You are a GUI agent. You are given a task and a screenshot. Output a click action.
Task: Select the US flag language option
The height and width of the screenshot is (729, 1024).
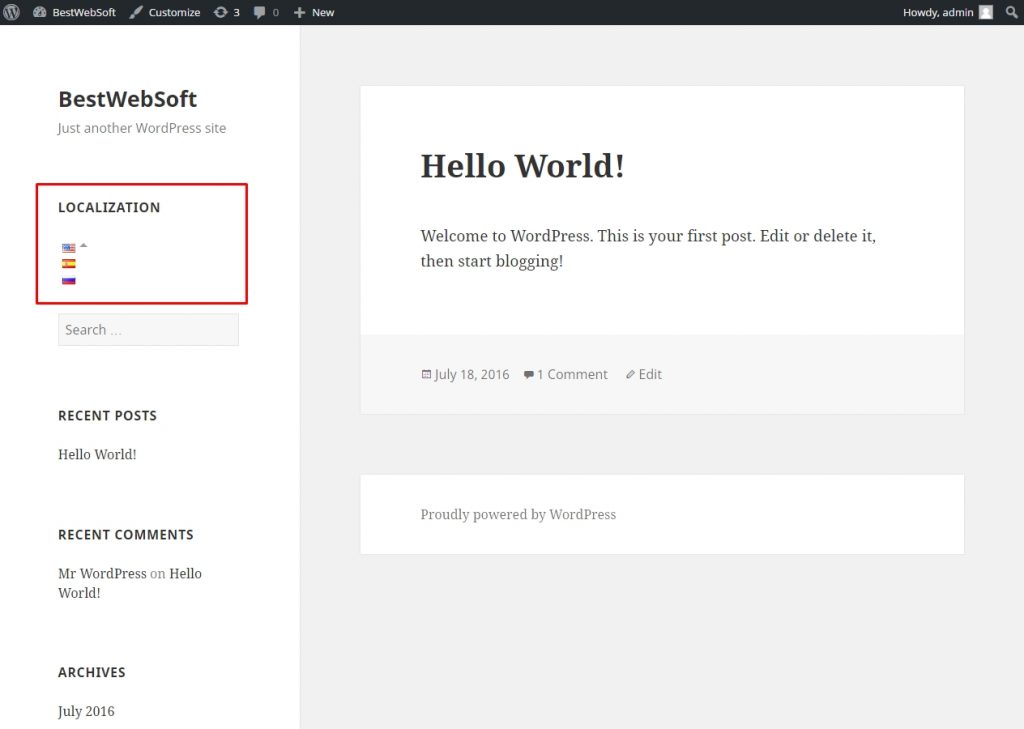click(68, 247)
